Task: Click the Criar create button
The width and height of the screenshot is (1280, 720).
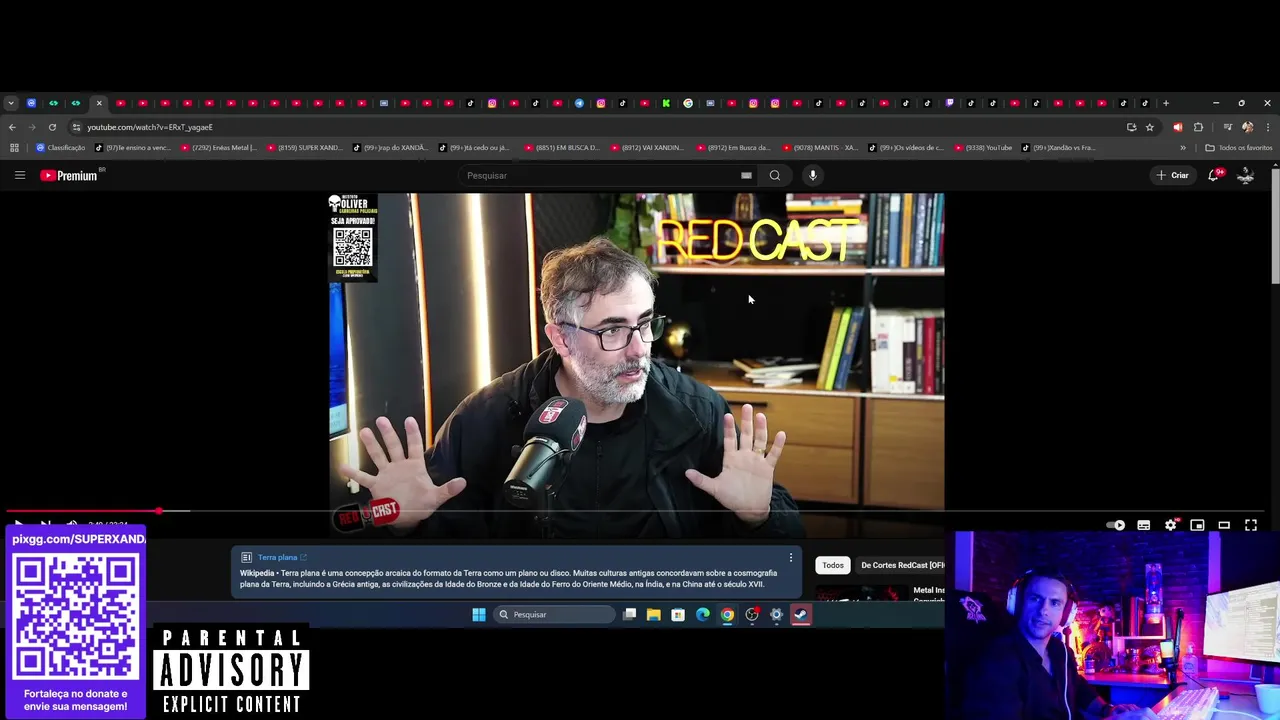Action: coord(1172,175)
